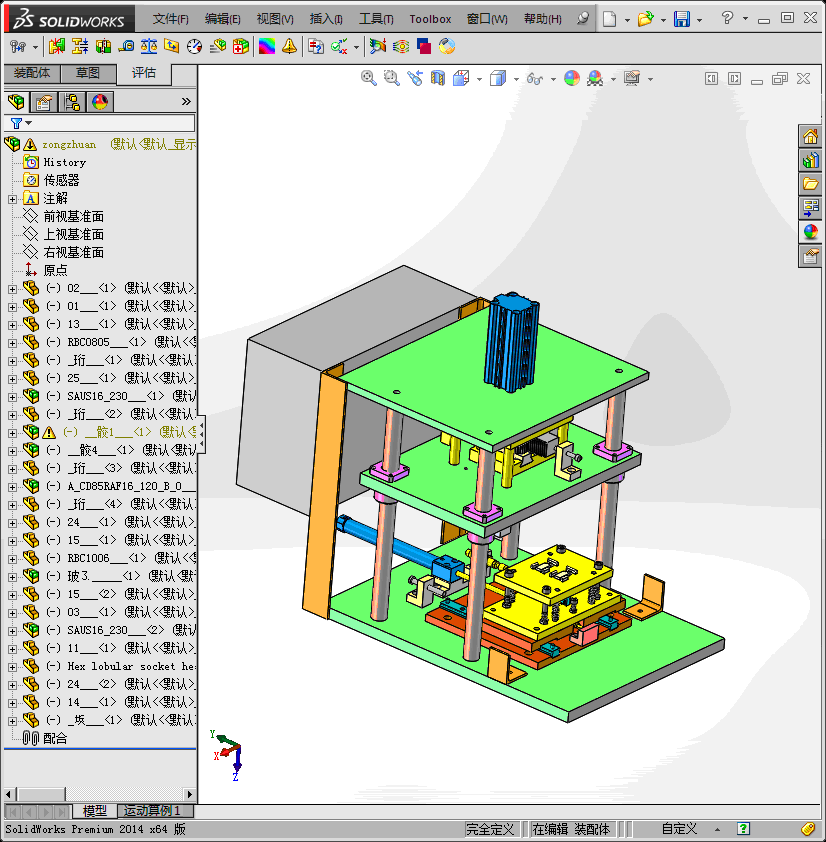Click the blue-red squares DriveWorksXpress icon
This screenshot has width=826, height=842.
pos(424,47)
